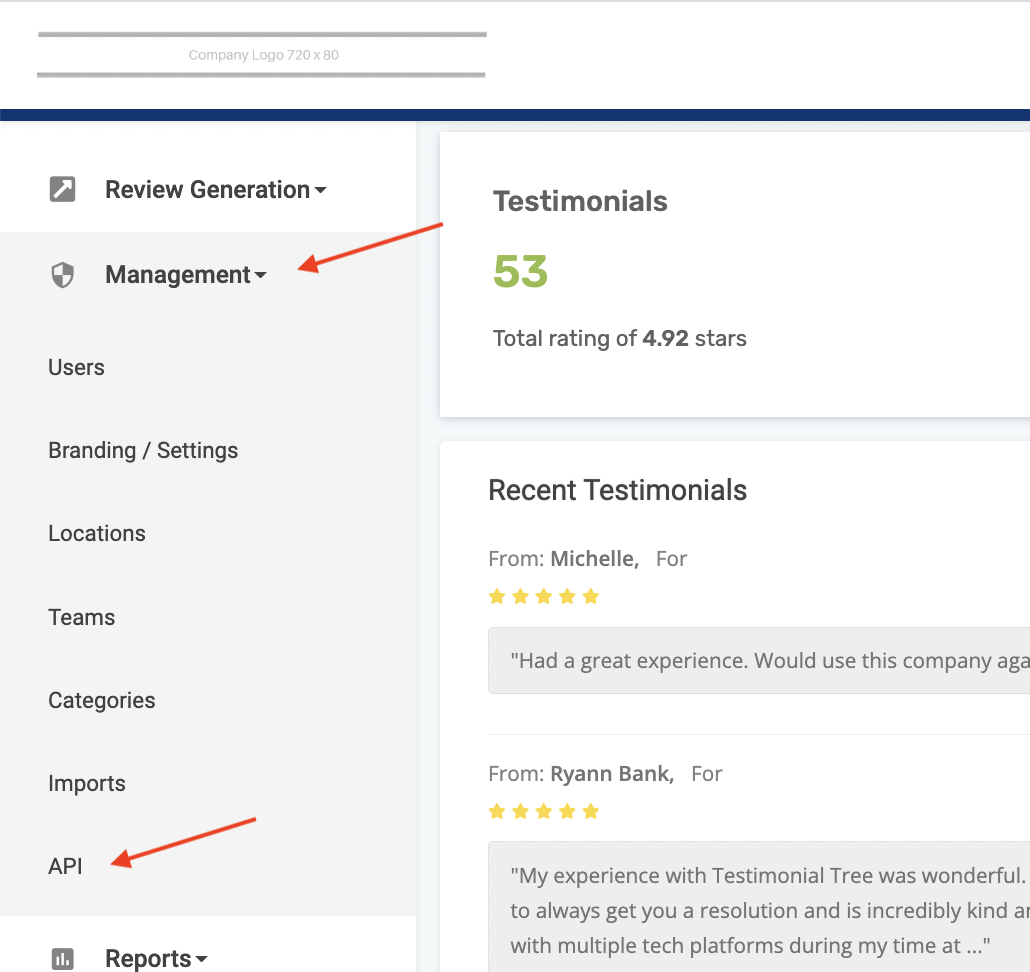Expand the Review Generation menu
The height and width of the screenshot is (972, 1030).
(216, 189)
